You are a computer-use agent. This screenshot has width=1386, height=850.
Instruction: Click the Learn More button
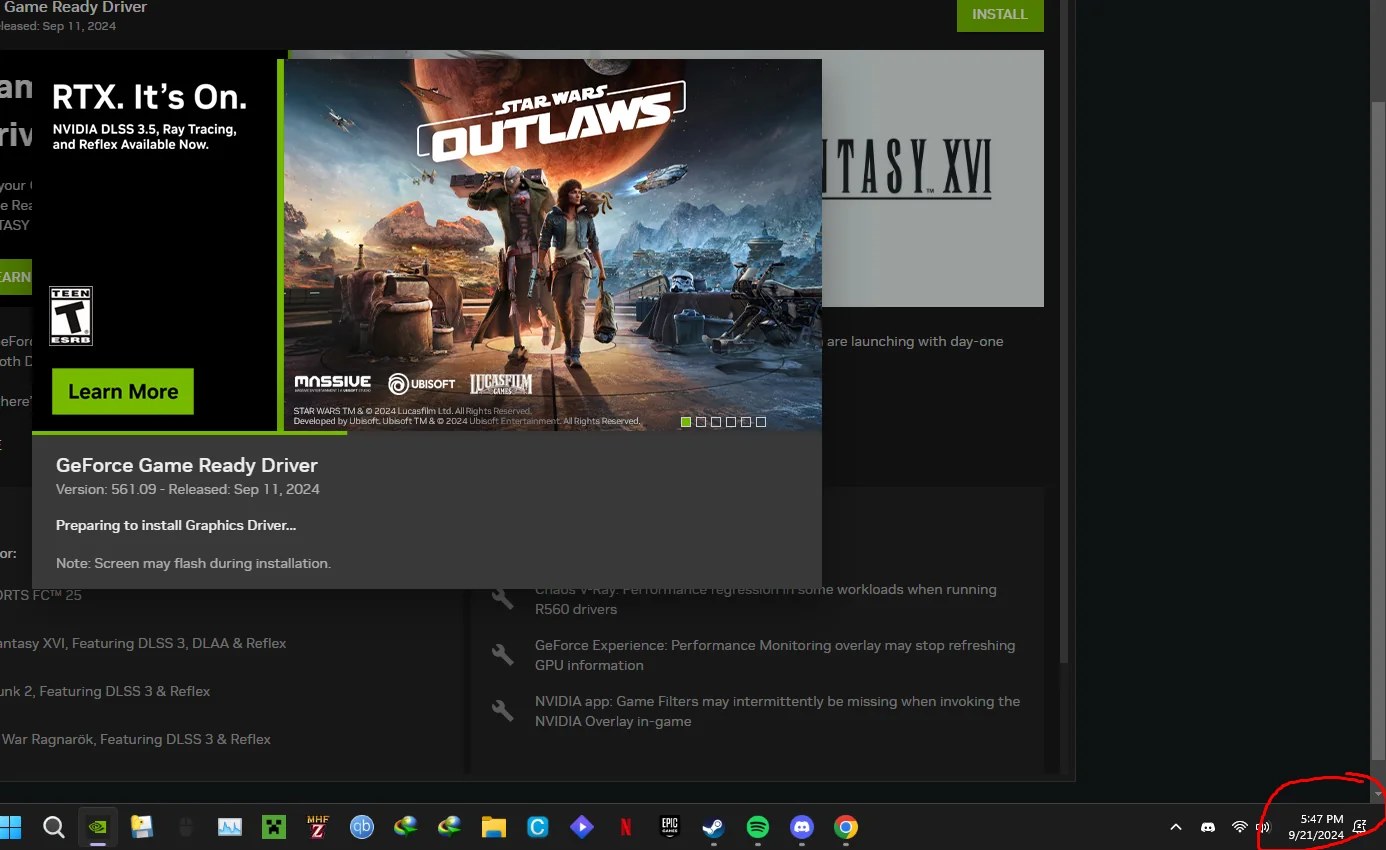click(123, 392)
